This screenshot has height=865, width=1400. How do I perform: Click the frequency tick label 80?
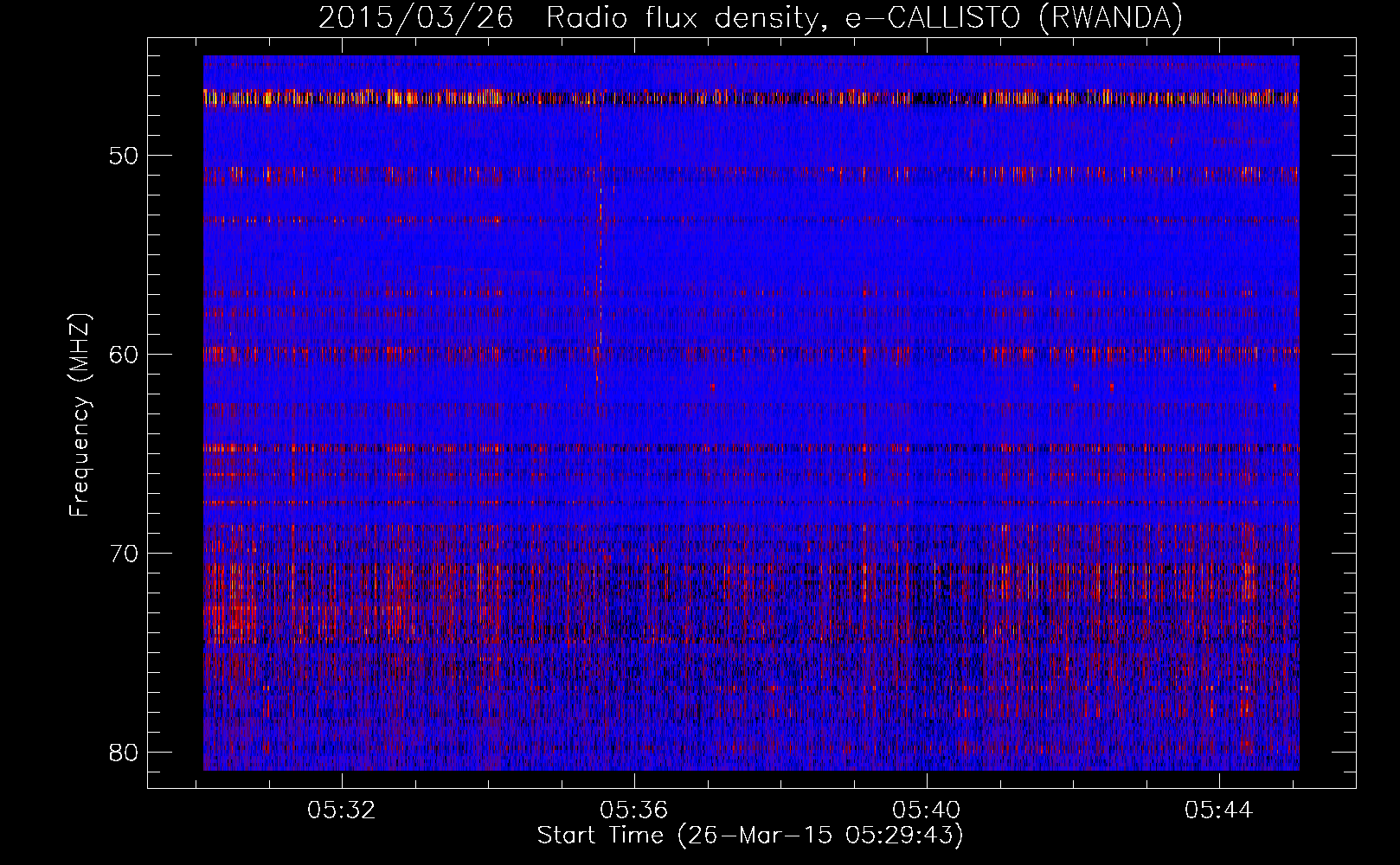124,752
